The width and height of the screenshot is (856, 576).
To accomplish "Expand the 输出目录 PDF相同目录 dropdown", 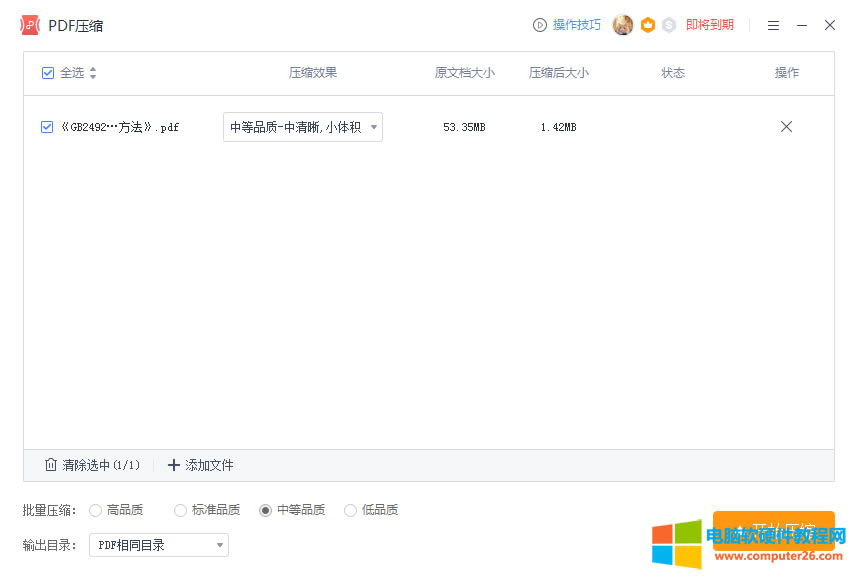I will pyautogui.click(x=159, y=545).
